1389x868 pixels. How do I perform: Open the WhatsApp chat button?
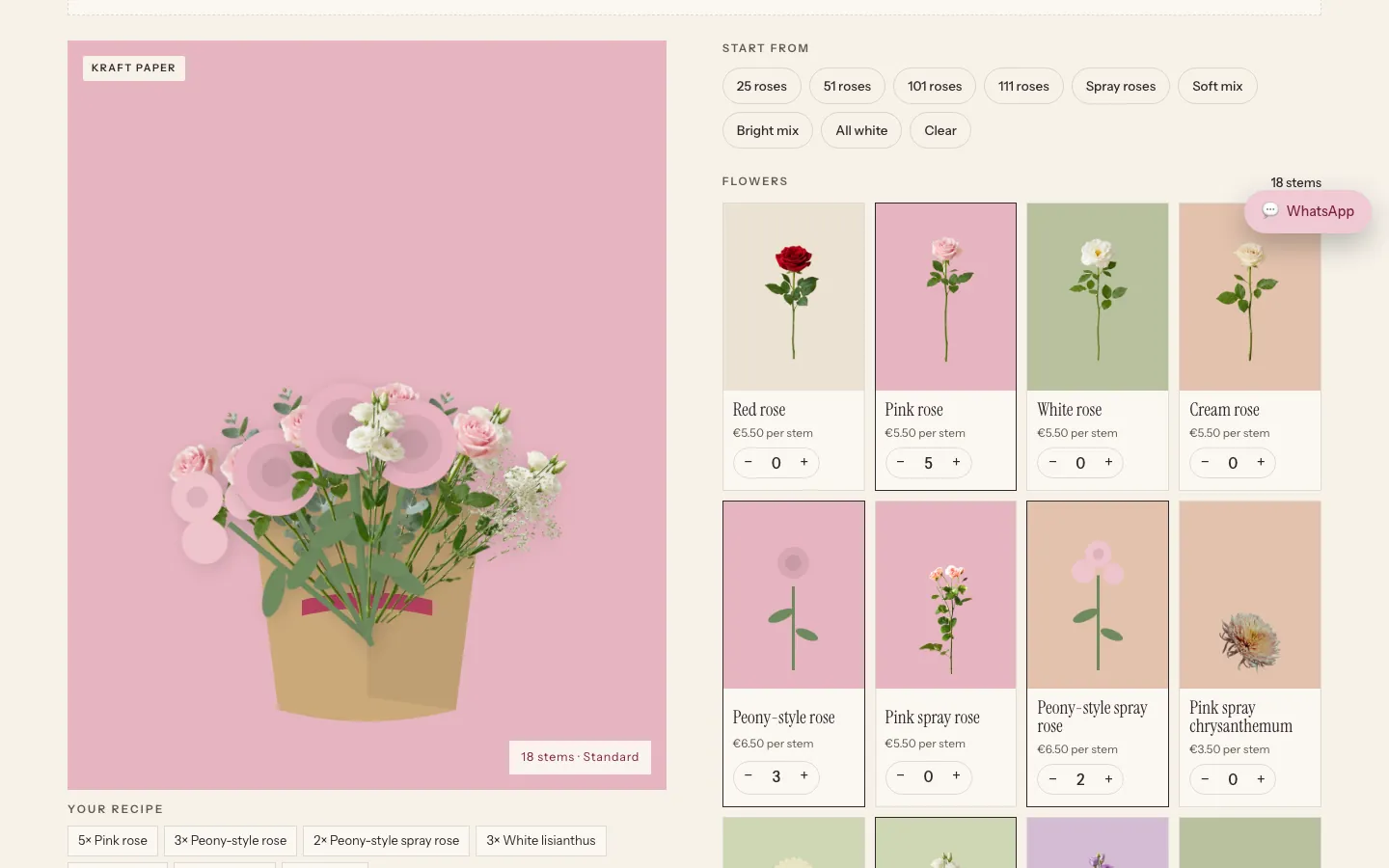[1308, 211]
